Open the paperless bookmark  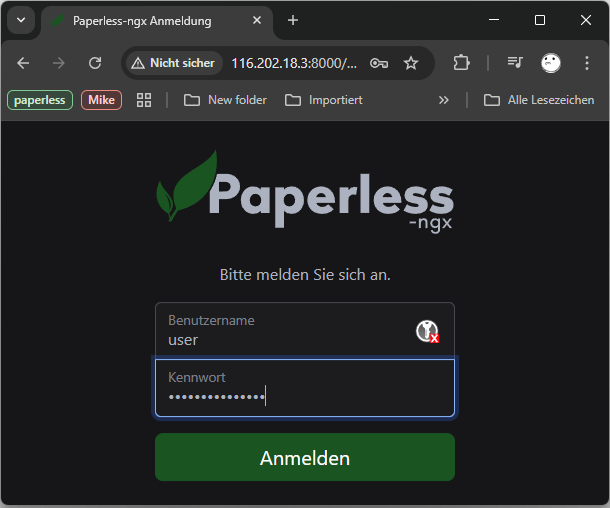(40, 100)
